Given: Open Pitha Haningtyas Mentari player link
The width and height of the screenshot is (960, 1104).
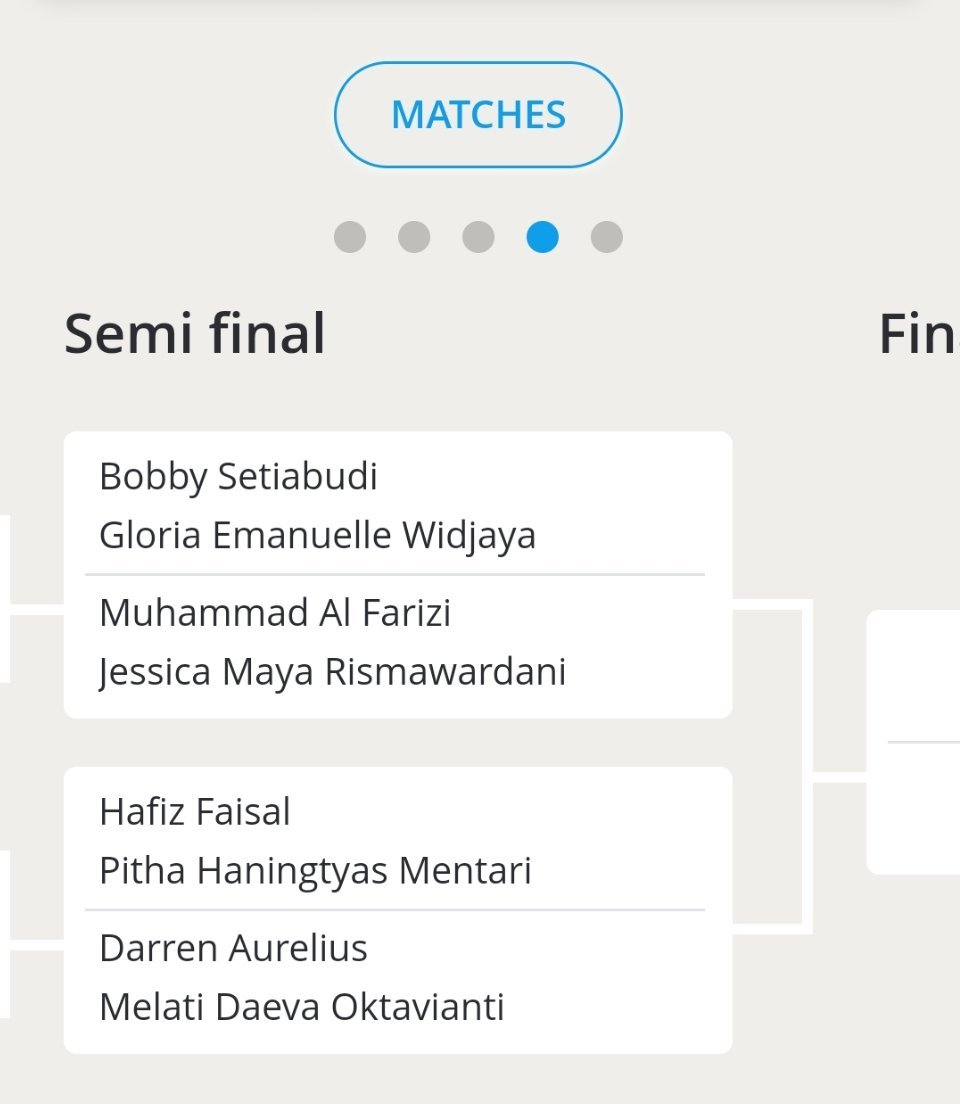Looking at the screenshot, I should pos(315,870).
